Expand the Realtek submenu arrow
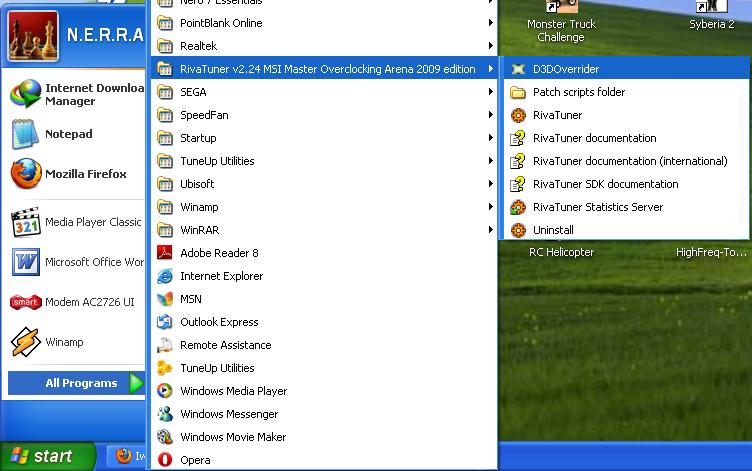 tap(491, 46)
